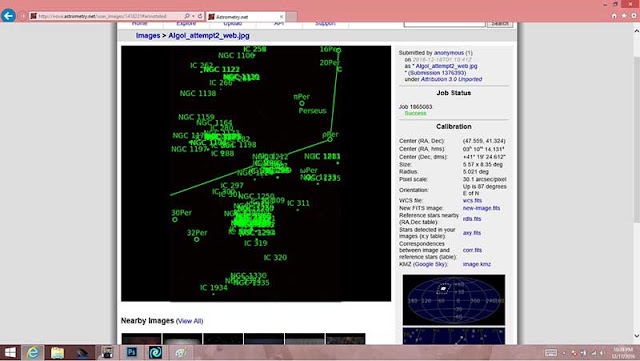Open the Windows Start button
The width and height of the screenshot is (640, 361).
click(10, 352)
